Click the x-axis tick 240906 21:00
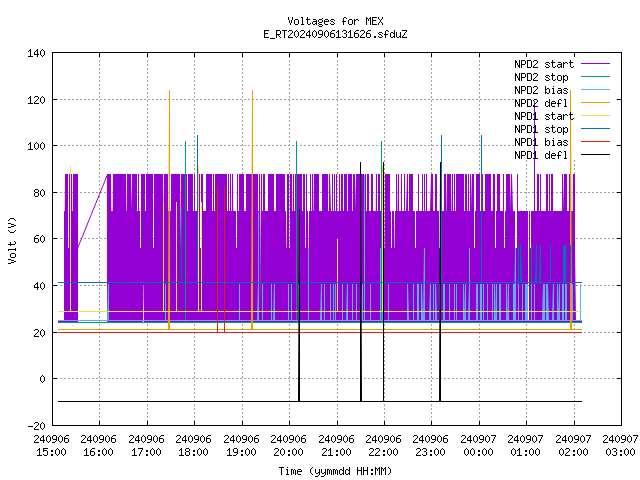640x480 pixels. tap(336, 446)
